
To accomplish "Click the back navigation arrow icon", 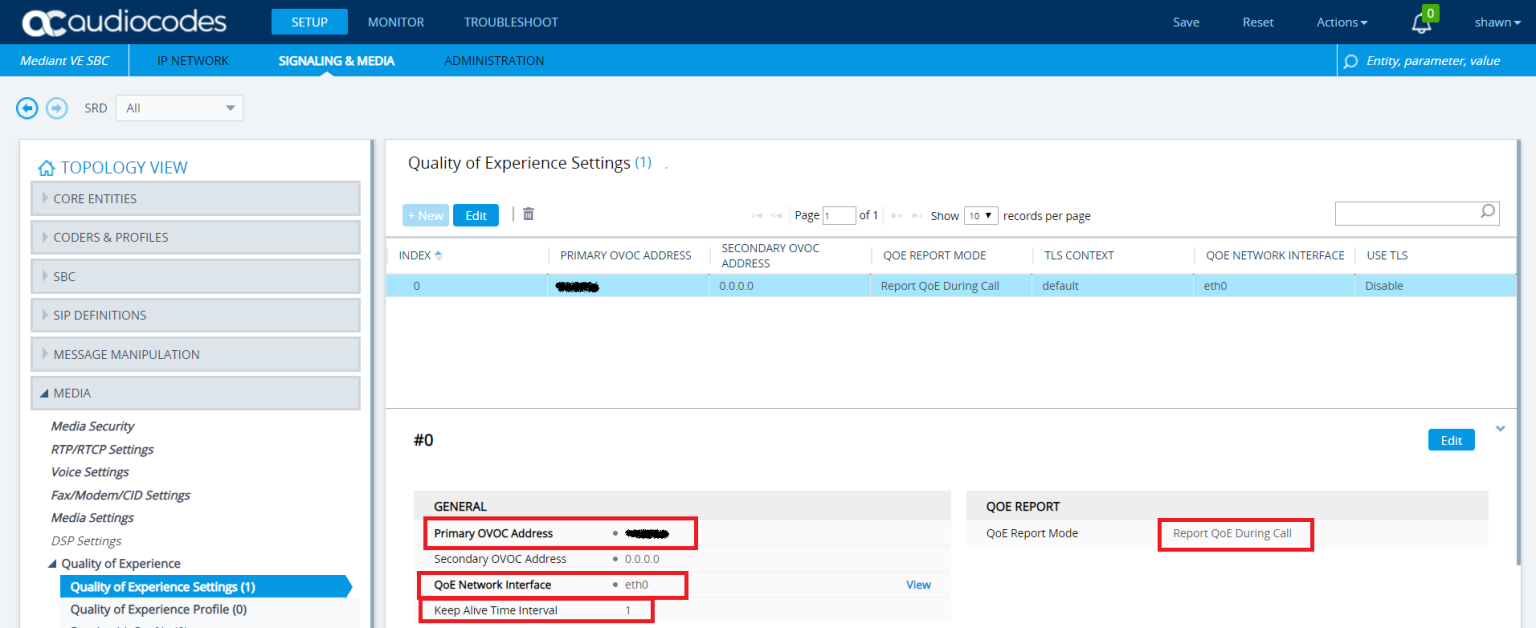I will coord(26,108).
